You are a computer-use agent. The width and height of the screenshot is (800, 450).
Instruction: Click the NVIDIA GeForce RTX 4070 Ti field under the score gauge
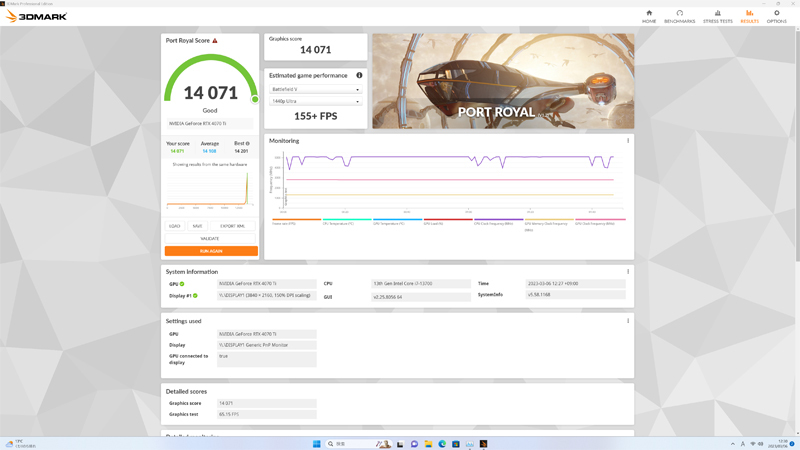(210, 123)
